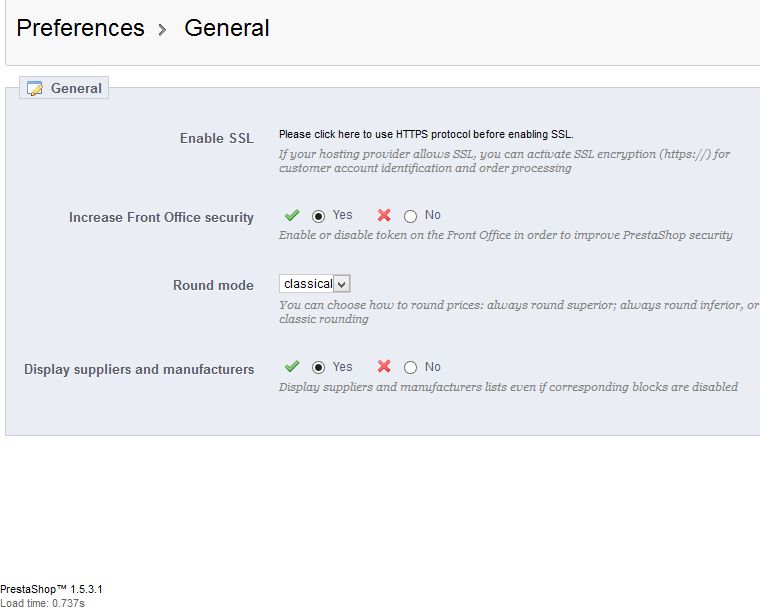Click the General section notepad icon
This screenshot has width=760, height=613.
[35, 89]
